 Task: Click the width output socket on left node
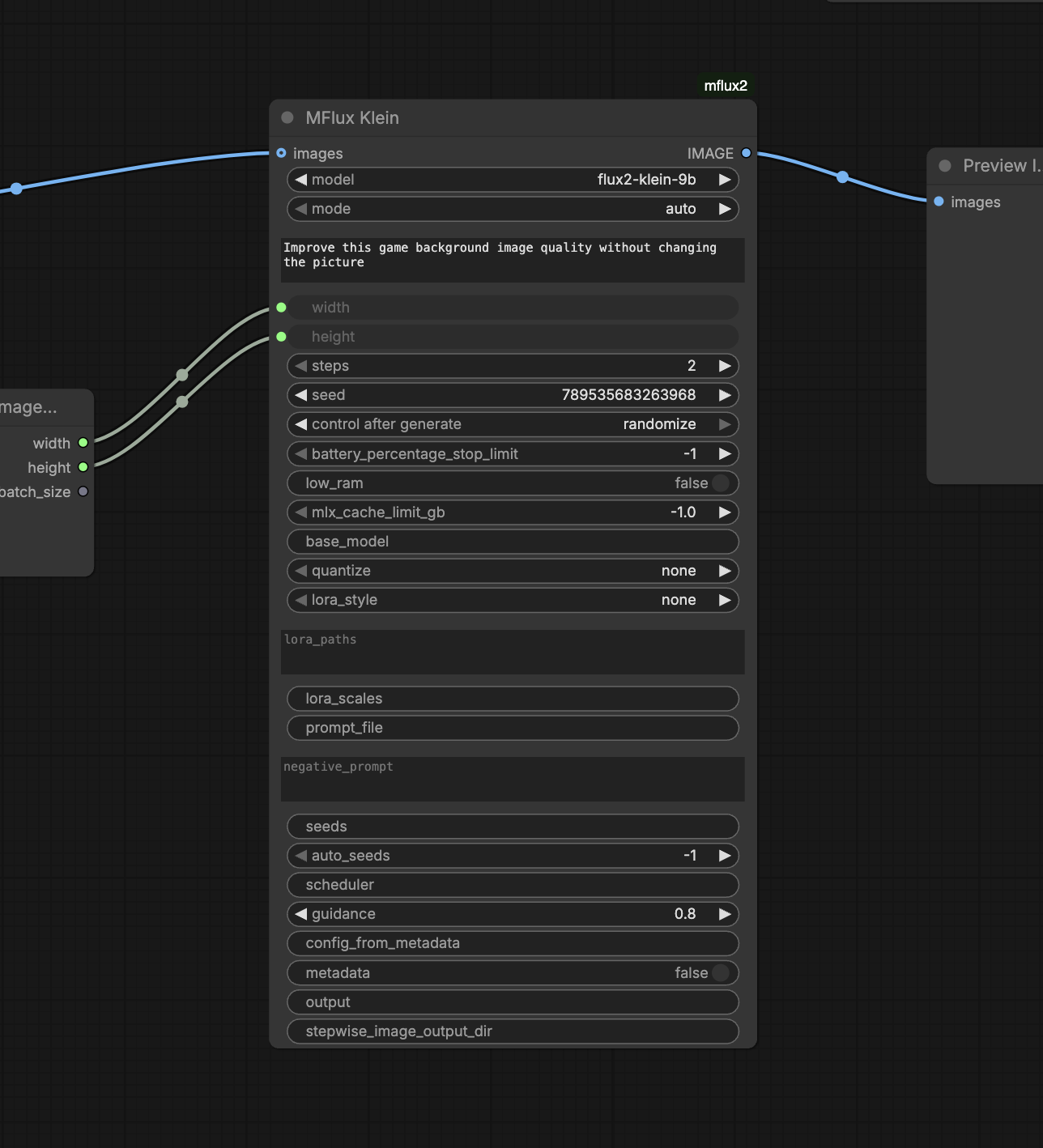point(83,443)
